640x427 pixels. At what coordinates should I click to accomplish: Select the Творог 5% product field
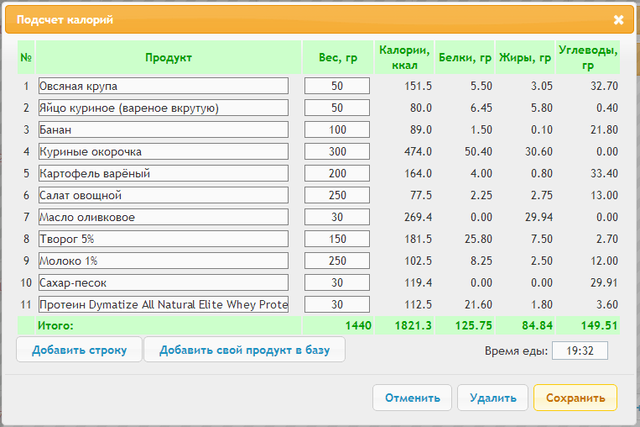[163, 239]
